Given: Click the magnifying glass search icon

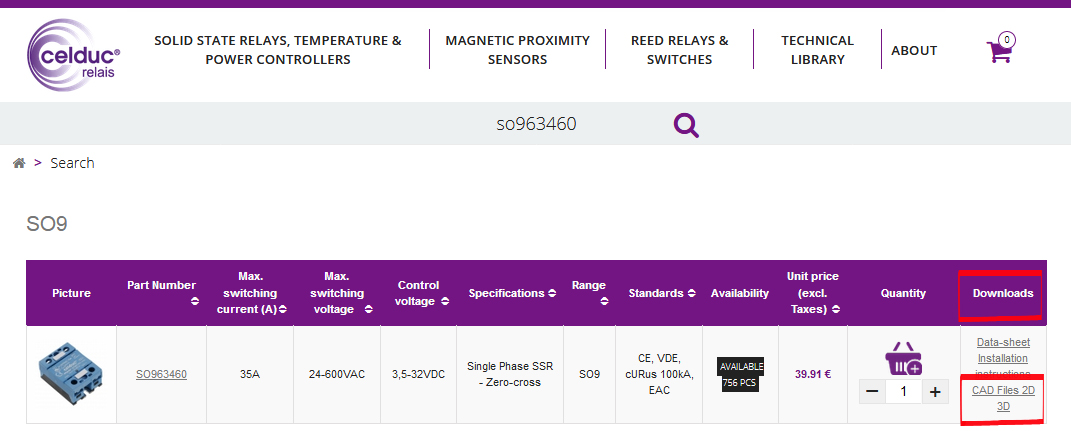Looking at the screenshot, I should 686,125.
